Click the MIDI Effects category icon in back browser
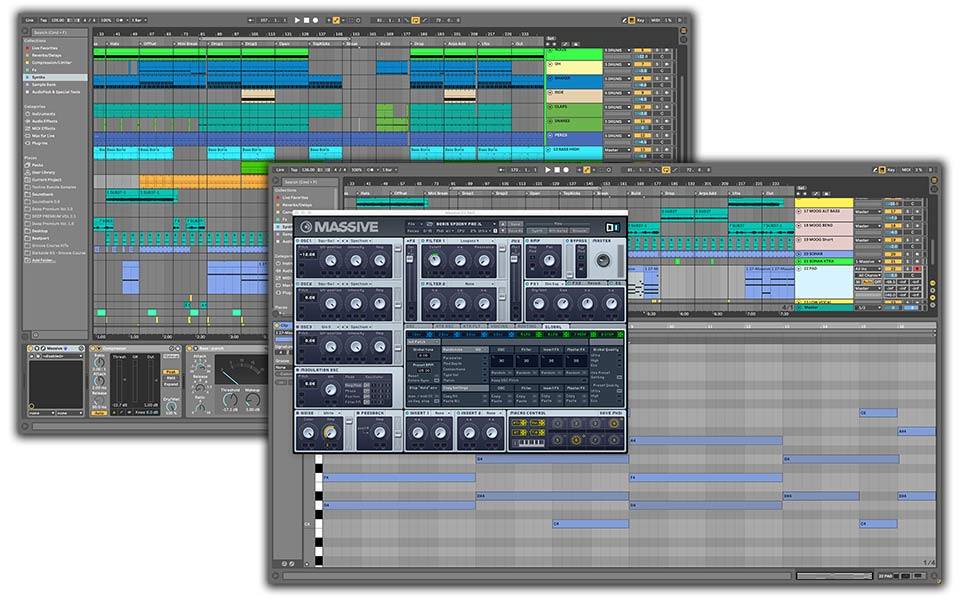The height and width of the screenshot is (600, 960). pos(28,129)
